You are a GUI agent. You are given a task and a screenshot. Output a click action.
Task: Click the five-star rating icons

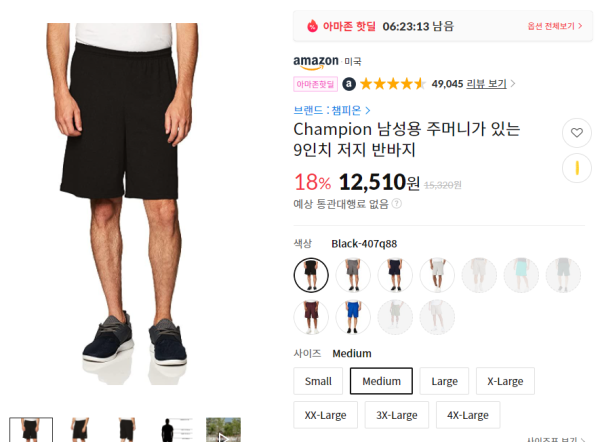(x=393, y=84)
